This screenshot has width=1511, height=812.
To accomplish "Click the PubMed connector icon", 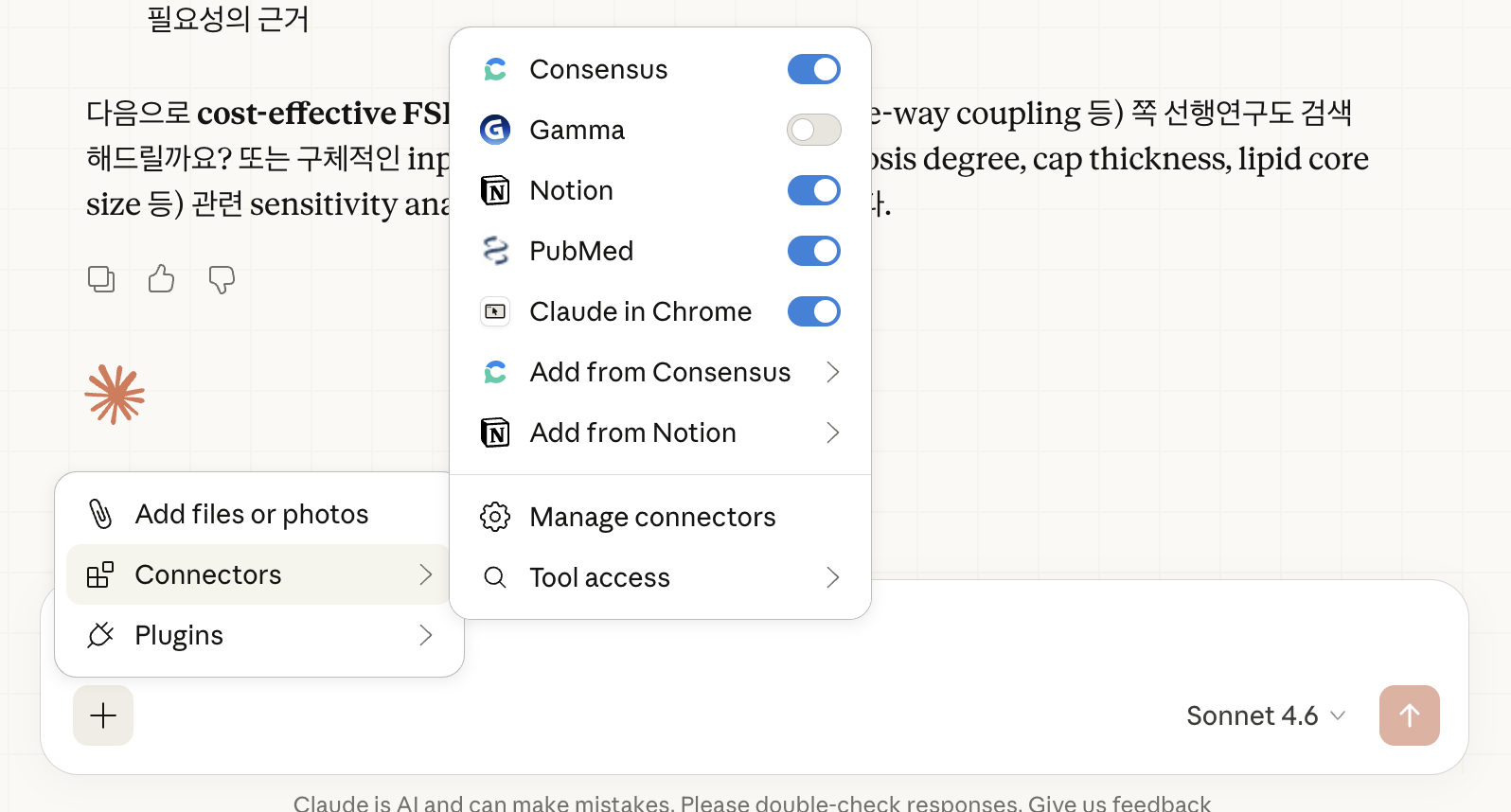I will (x=495, y=251).
